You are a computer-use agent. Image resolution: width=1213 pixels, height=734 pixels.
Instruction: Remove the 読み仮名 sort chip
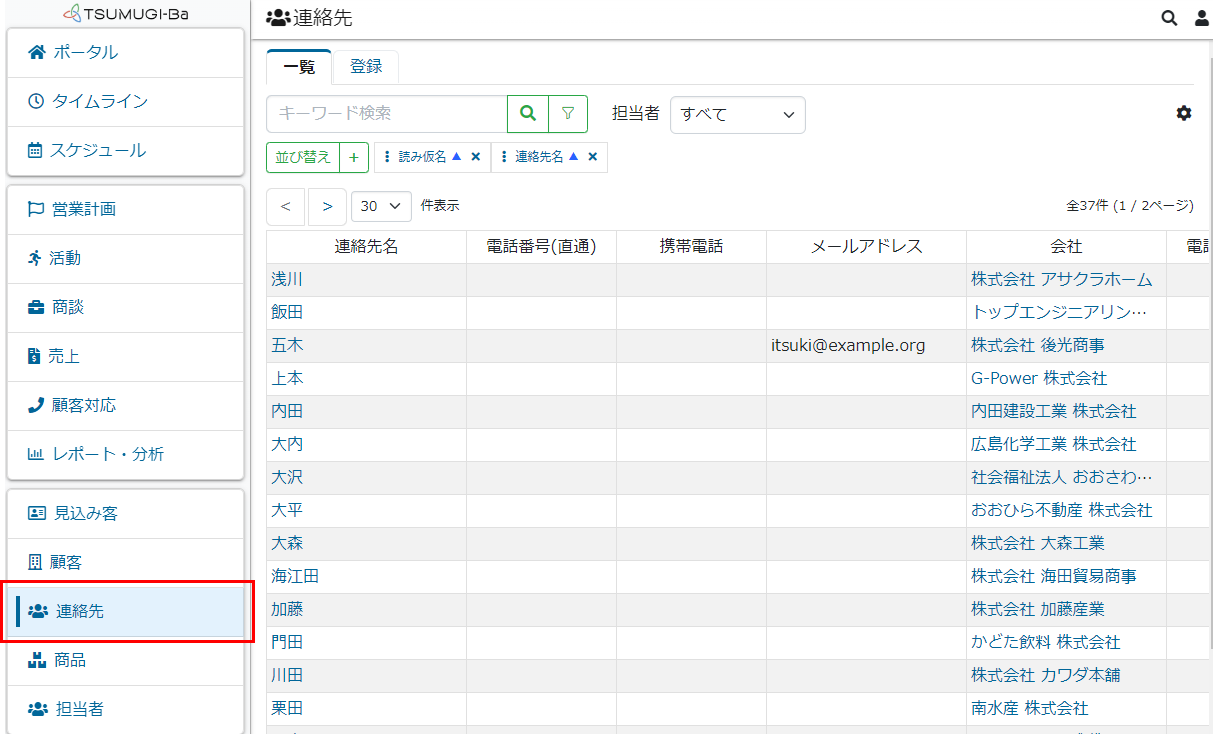click(x=476, y=157)
